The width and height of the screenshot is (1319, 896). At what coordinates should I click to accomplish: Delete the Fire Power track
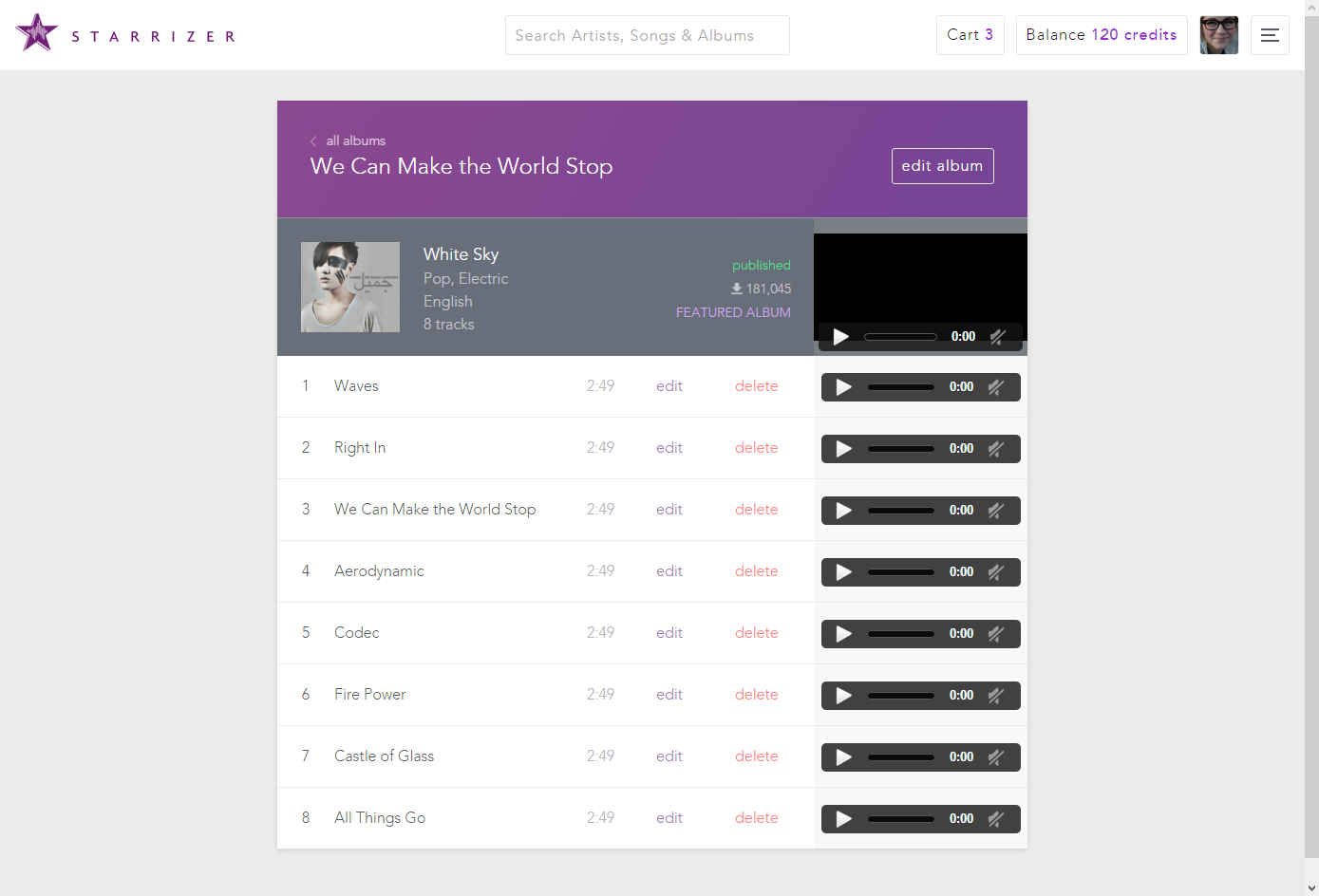click(756, 695)
